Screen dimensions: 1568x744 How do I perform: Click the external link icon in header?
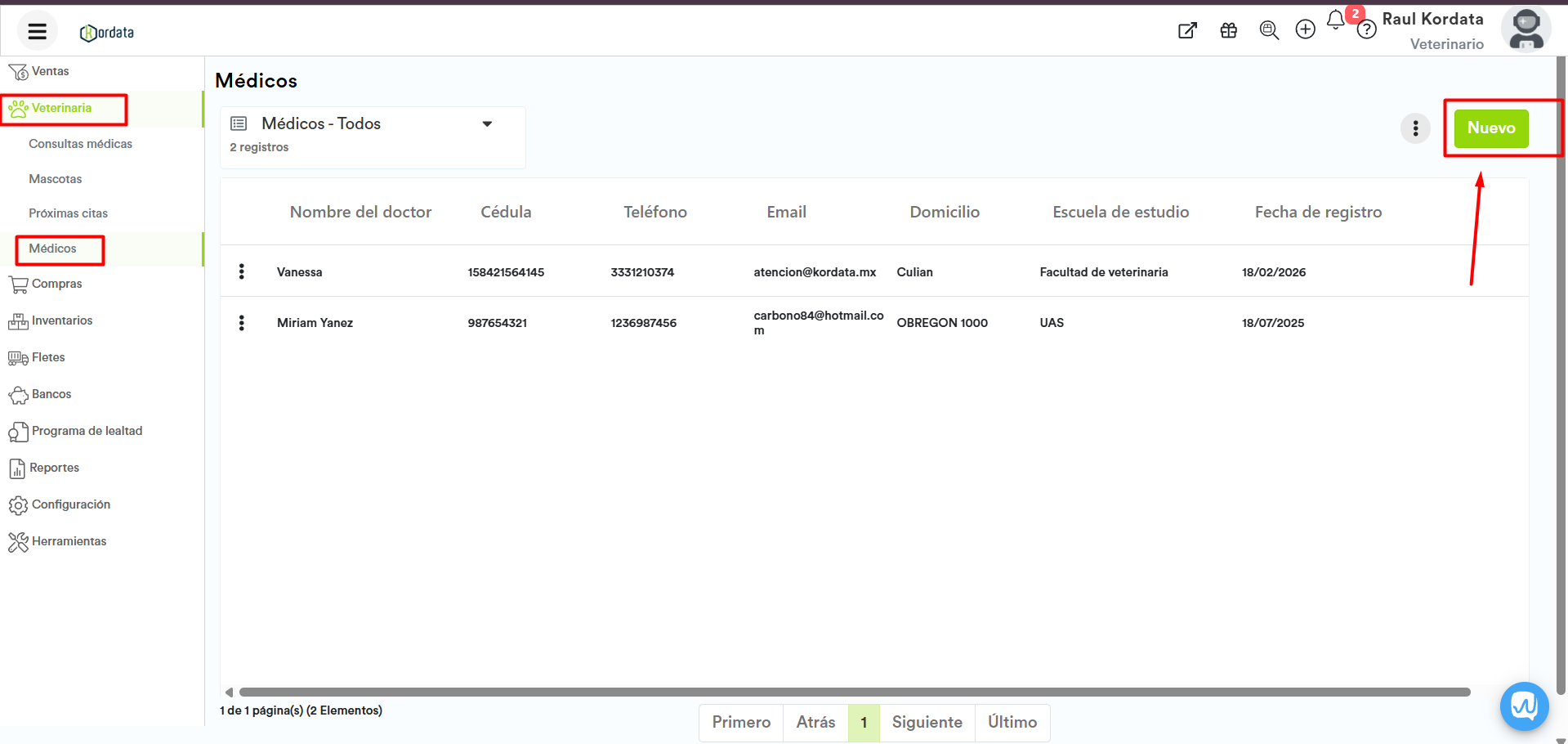tap(1187, 31)
